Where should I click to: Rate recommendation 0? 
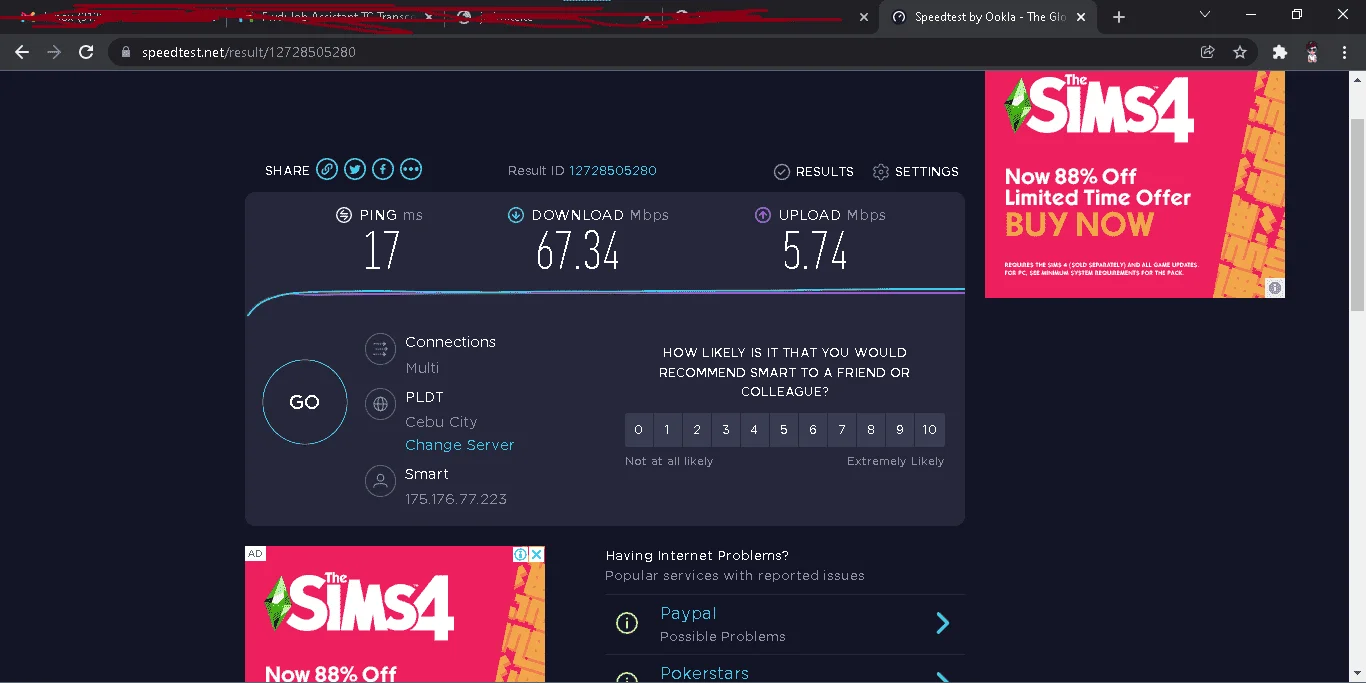point(639,430)
